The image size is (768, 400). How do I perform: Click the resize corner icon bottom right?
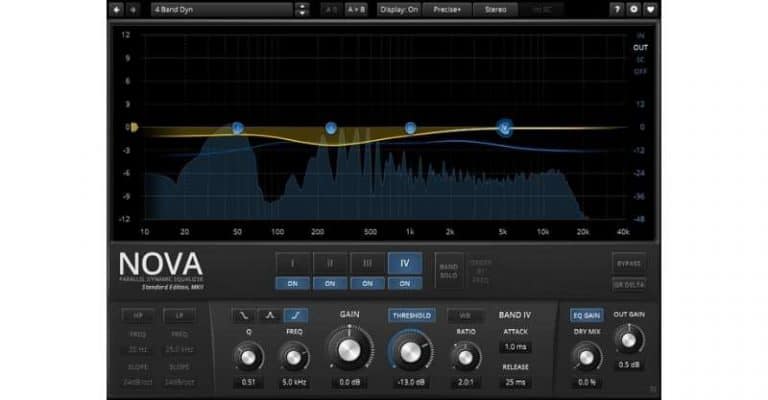[x=652, y=390]
